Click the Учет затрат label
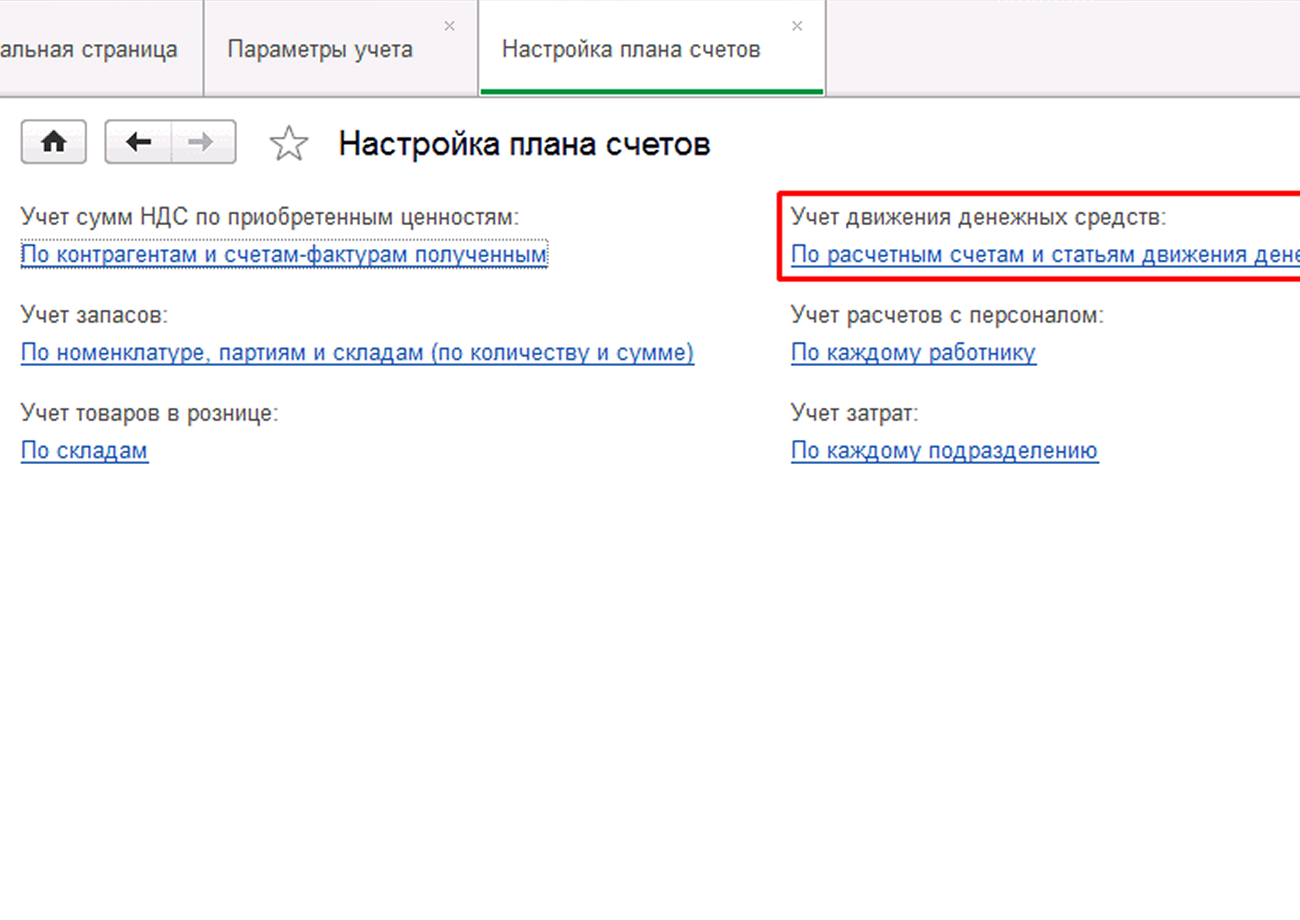The image size is (1300, 920). 854,413
